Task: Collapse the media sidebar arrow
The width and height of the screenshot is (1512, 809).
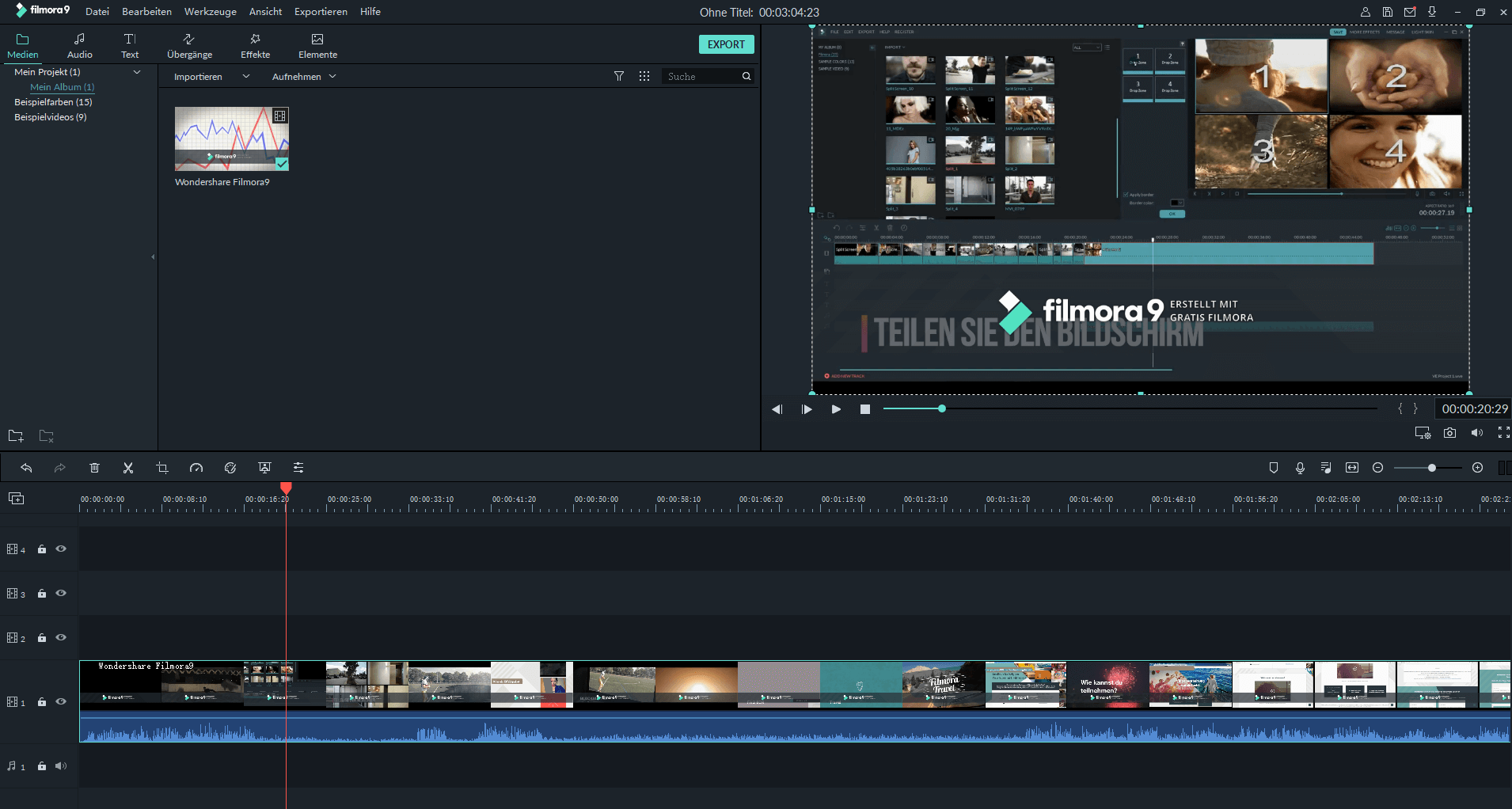Action: coord(153,256)
